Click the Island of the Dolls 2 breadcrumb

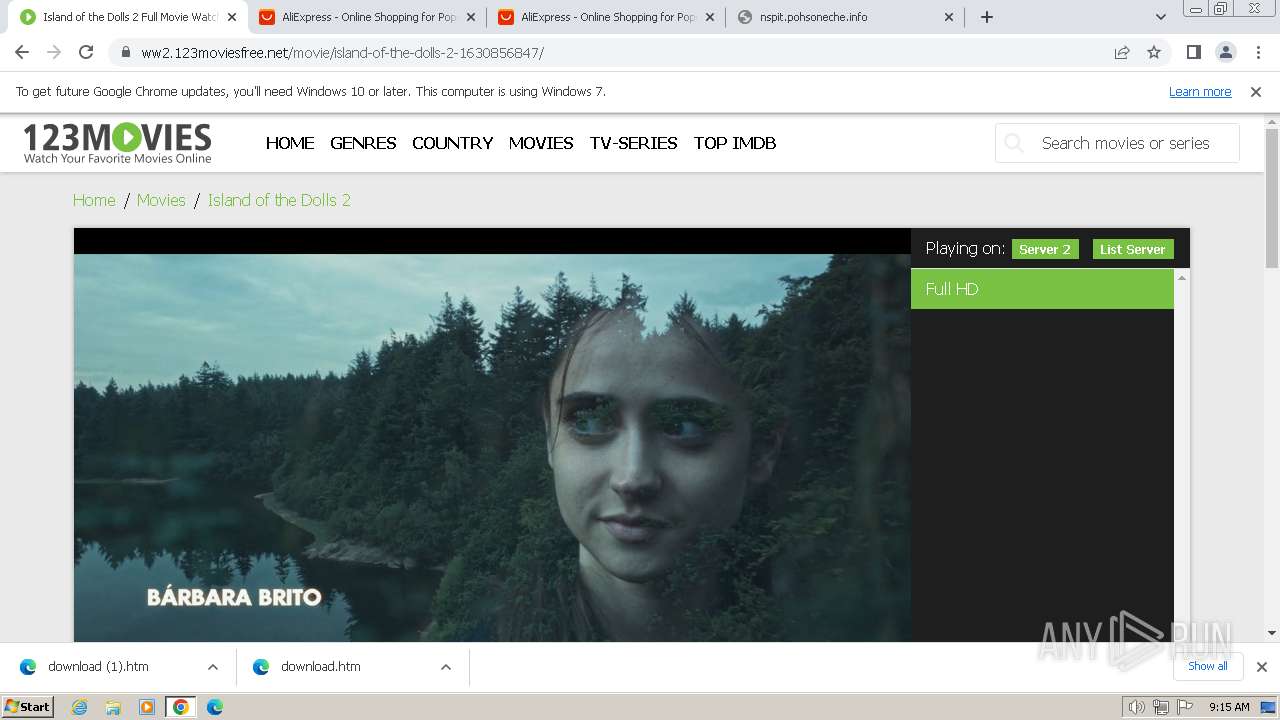[279, 200]
